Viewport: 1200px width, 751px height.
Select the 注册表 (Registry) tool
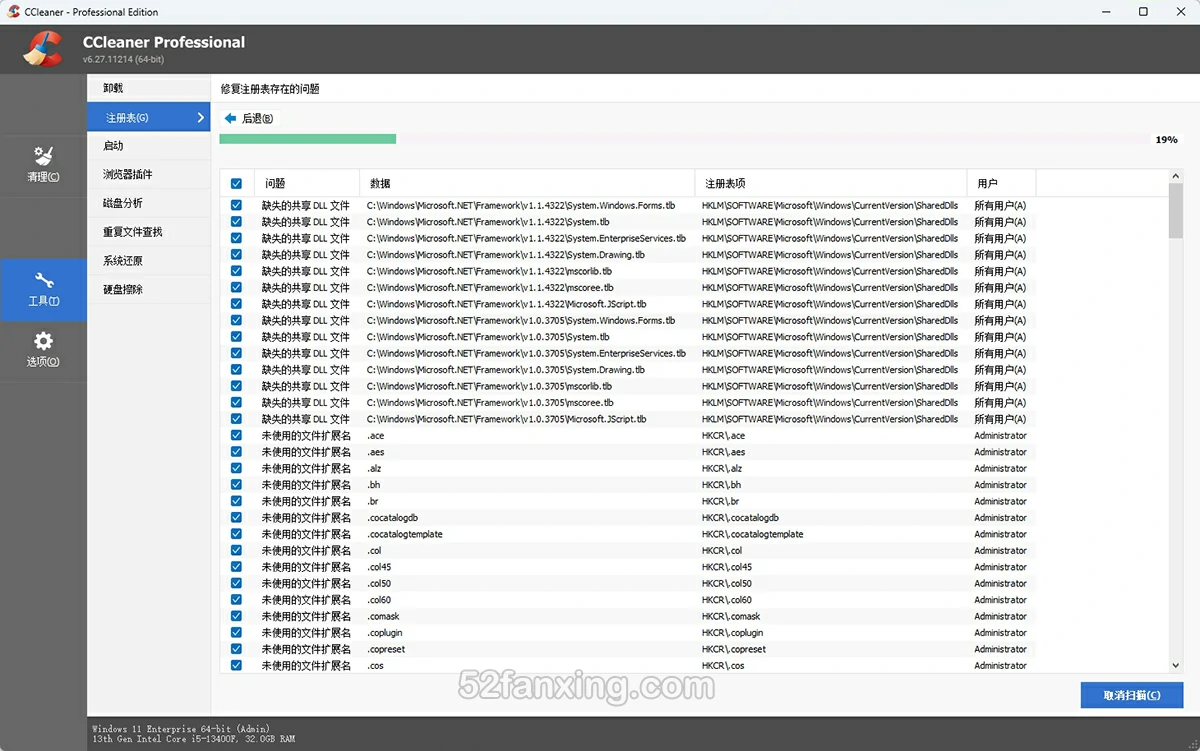pyautogui.click(x=148, y=118)
